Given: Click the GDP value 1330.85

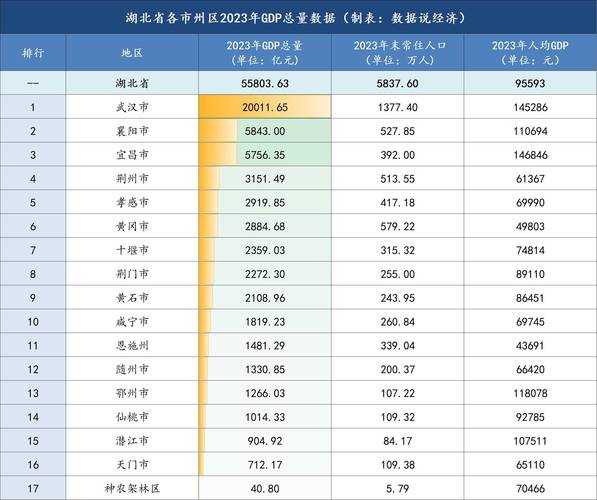Looking at the screenshot, I should (x=265, y=370).
